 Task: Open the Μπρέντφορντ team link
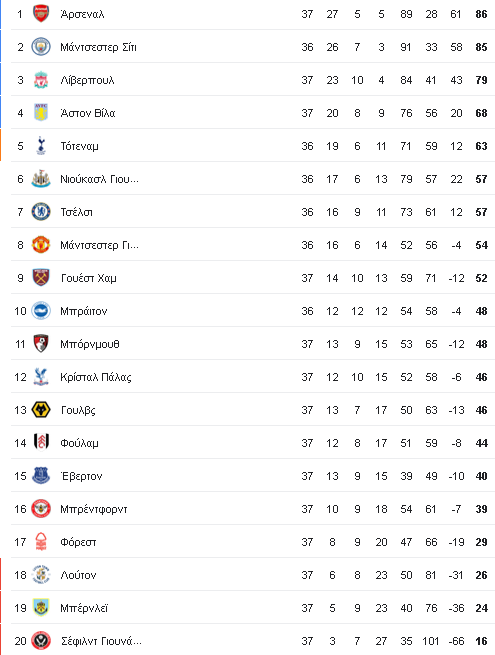pyautogui.click(x=94, y=509)
